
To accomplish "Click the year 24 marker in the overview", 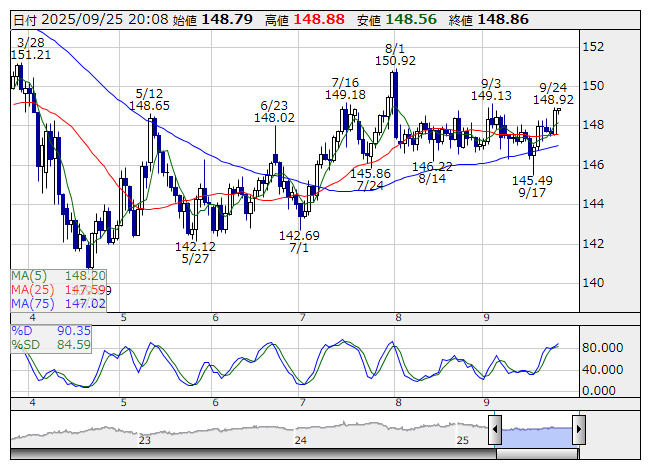I will 301,440.
